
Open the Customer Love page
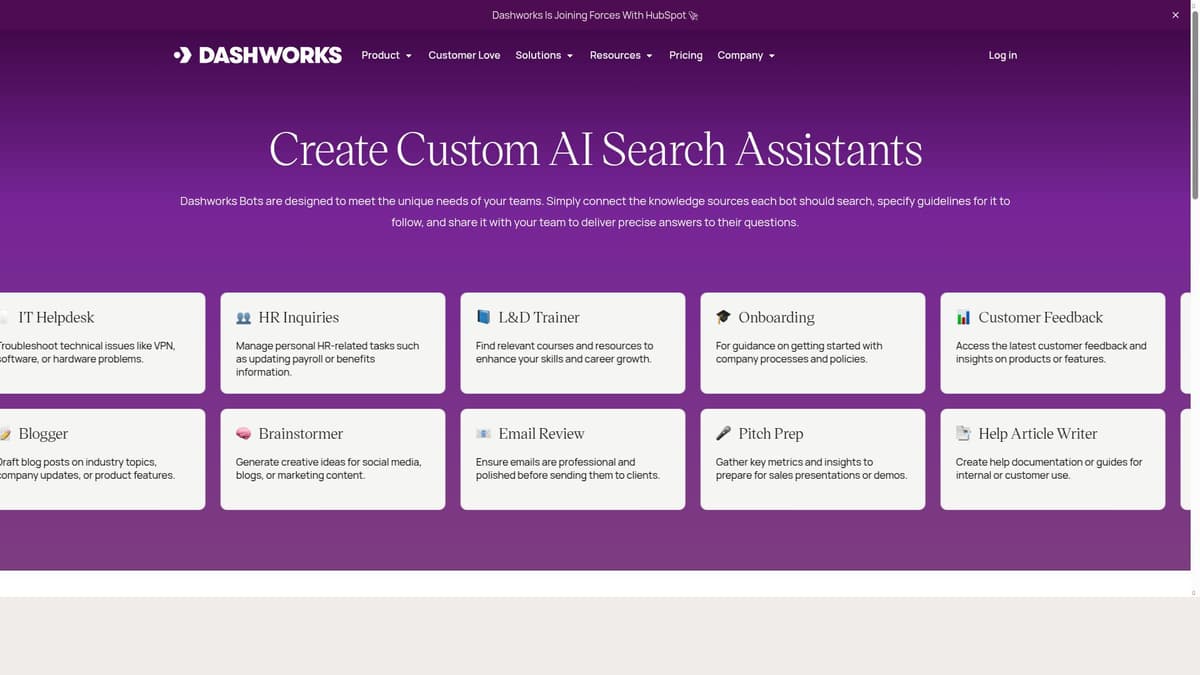[x=464, y=55]
